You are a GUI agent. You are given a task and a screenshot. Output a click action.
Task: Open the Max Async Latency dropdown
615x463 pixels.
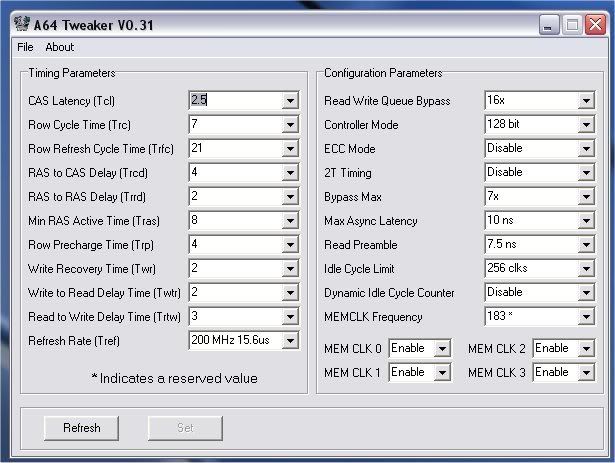point(586,221)
